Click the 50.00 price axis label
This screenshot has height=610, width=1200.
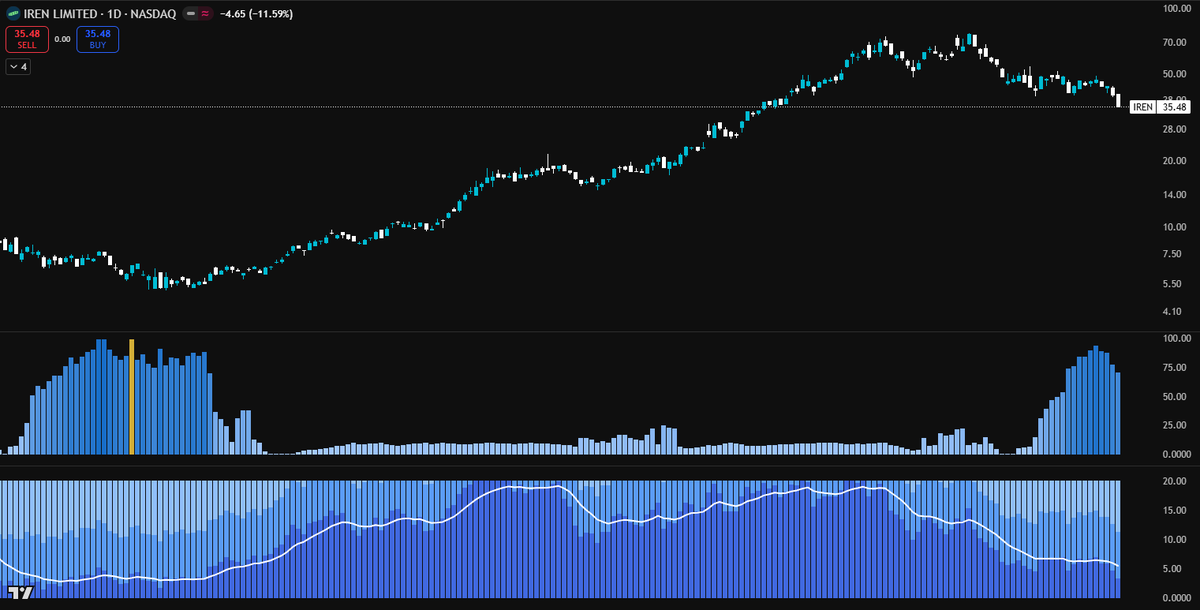coord(1174,75)
